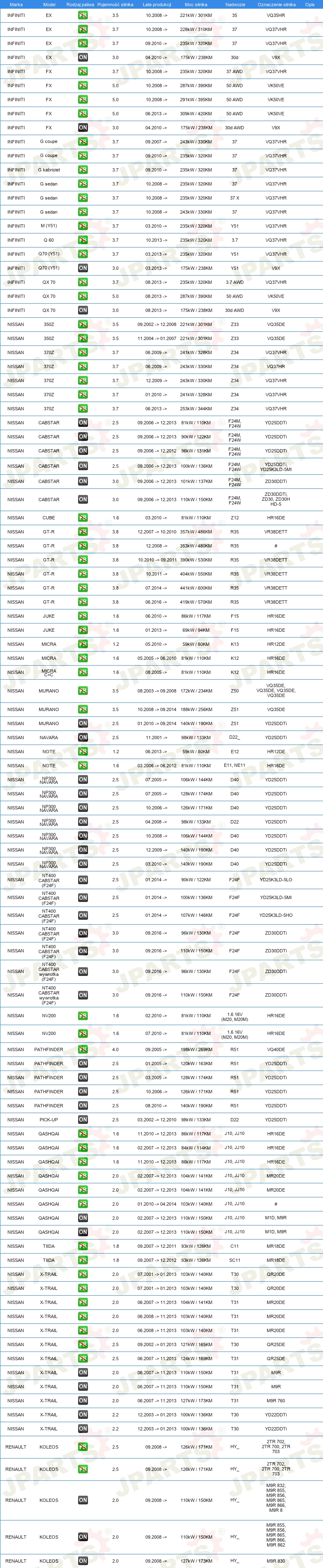Select the Z12 body cell

pos(234,518)
